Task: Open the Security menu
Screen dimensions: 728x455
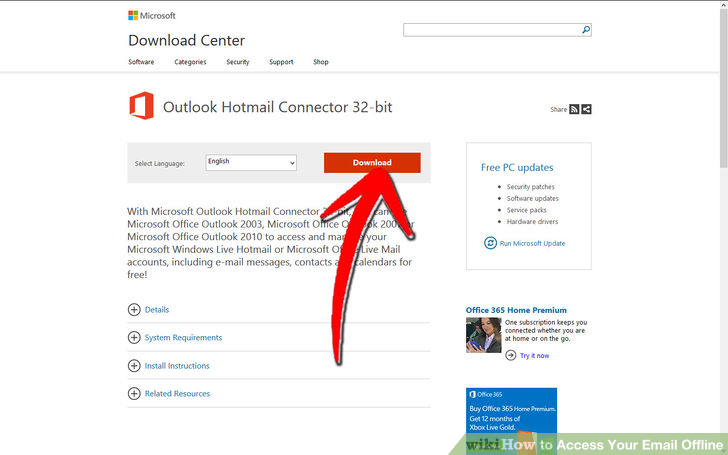Action: tap(238, 62)
